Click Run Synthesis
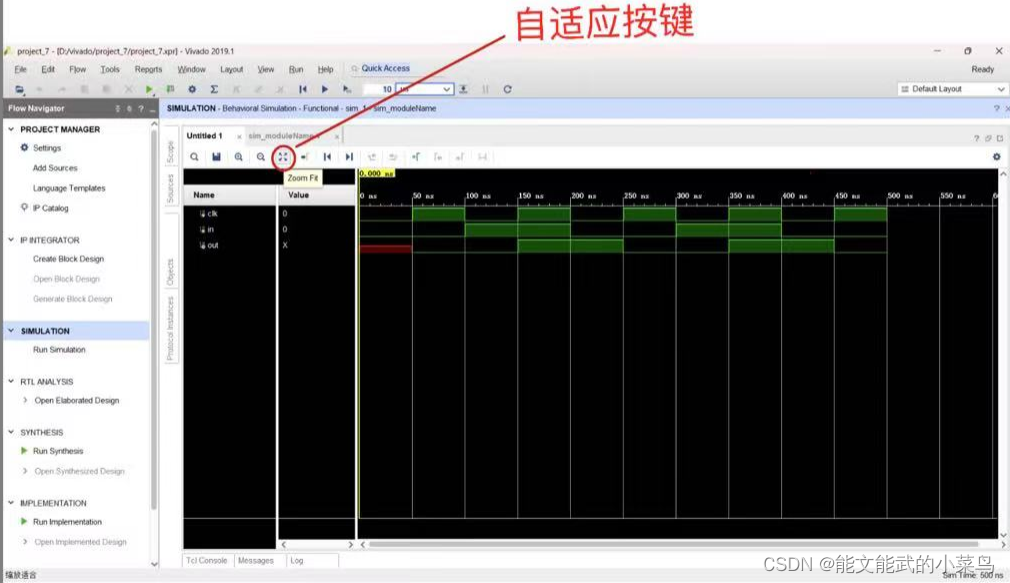 point(58,451)
